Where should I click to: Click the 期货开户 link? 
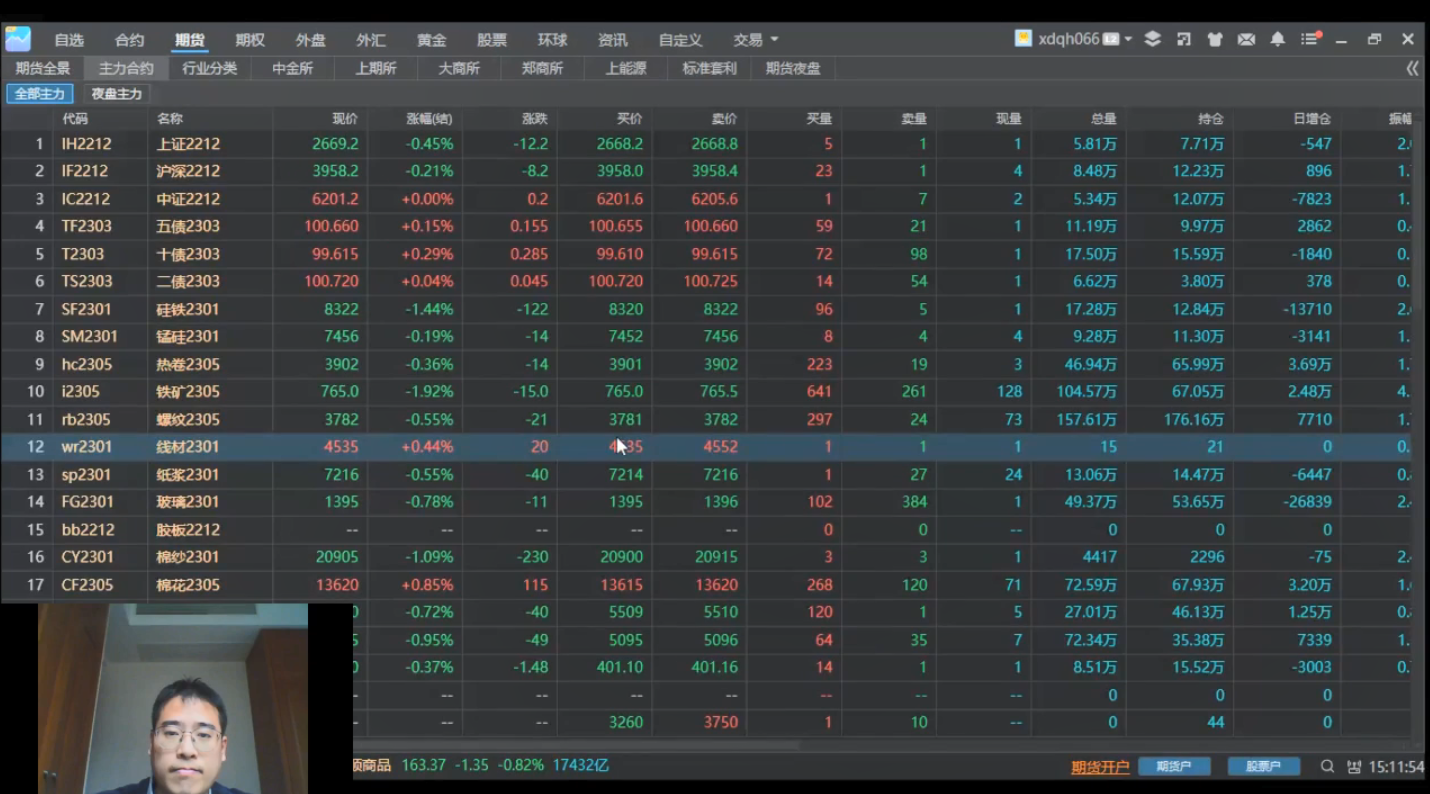point(1100,767)
